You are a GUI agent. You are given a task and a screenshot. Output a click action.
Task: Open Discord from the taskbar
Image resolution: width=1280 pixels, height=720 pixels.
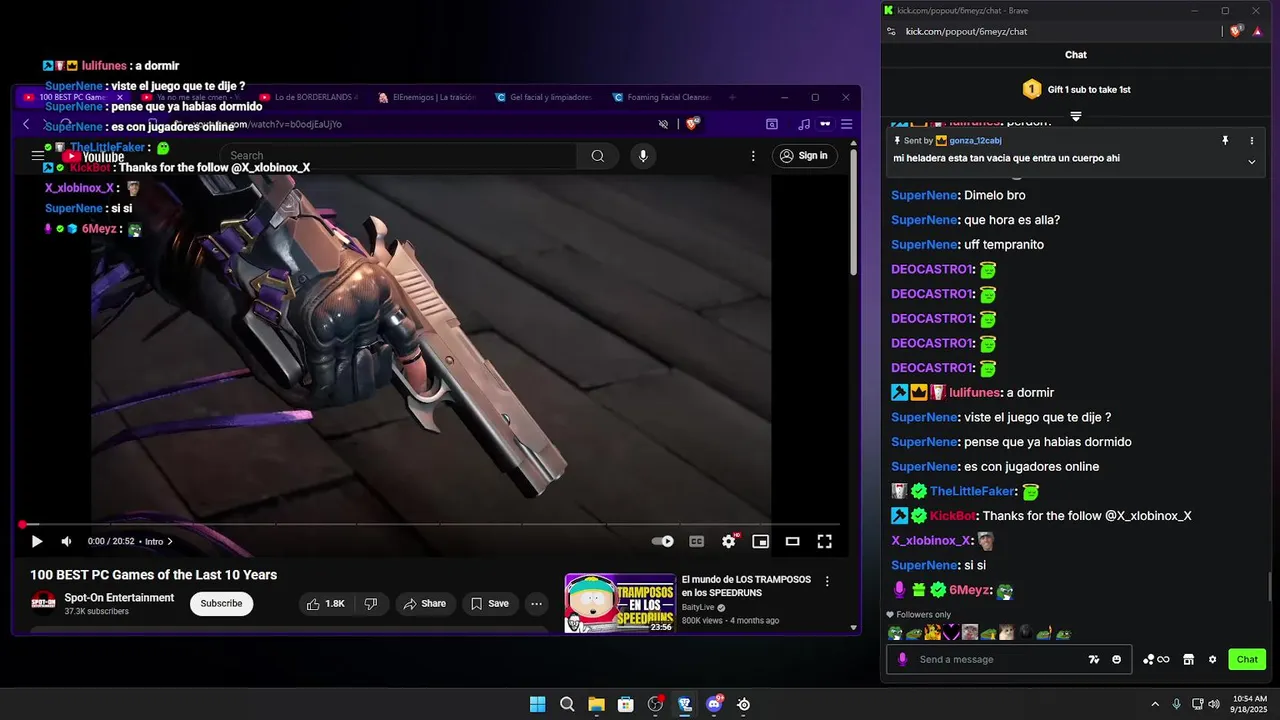click(x=714, y=704)
